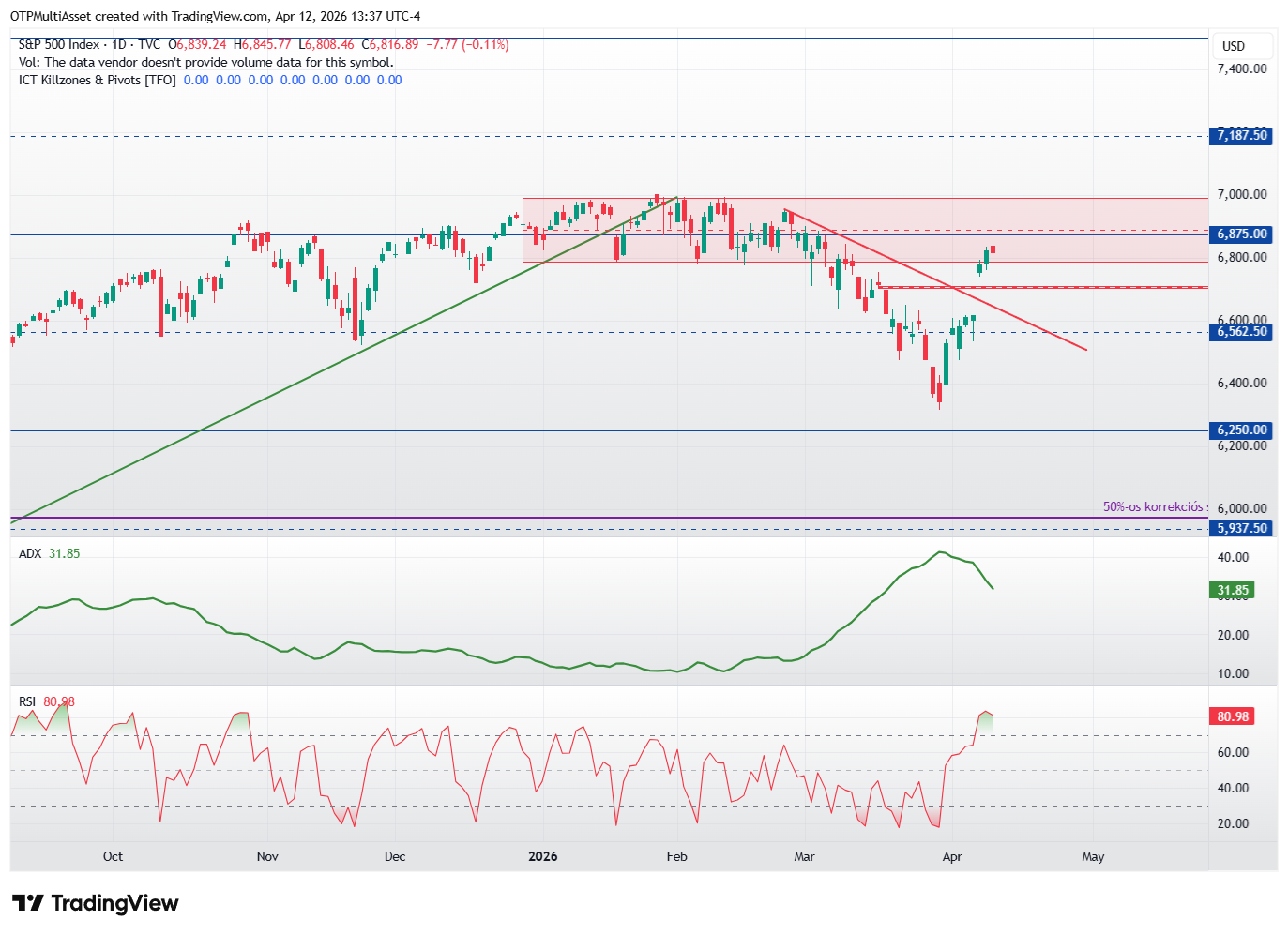
Task: Click the 6,250.00 price level label
Action: [x=1242, y=430]
